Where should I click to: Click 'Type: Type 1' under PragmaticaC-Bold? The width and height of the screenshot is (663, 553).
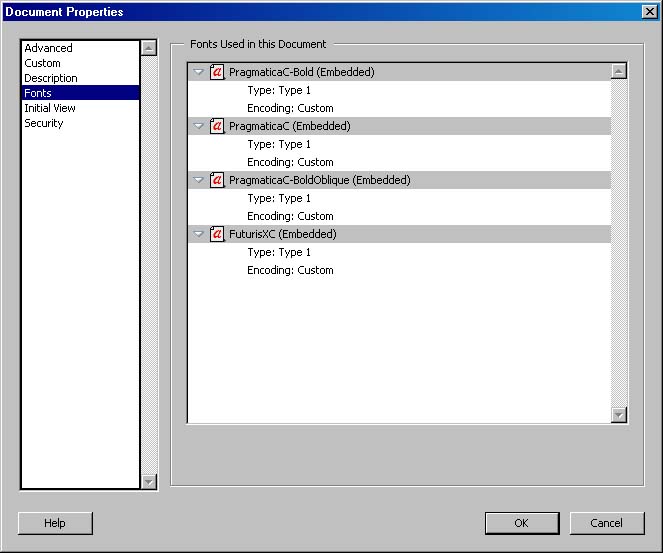(279, 90)
